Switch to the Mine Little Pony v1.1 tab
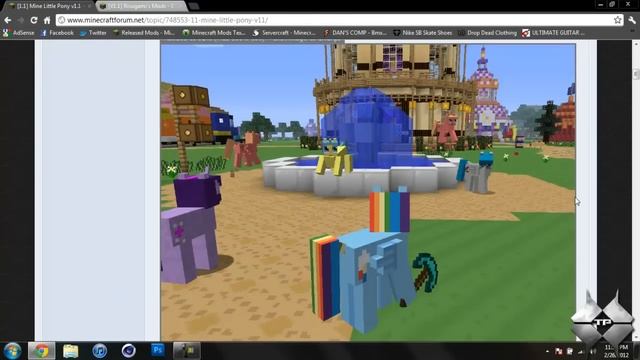 pos(49,6)
